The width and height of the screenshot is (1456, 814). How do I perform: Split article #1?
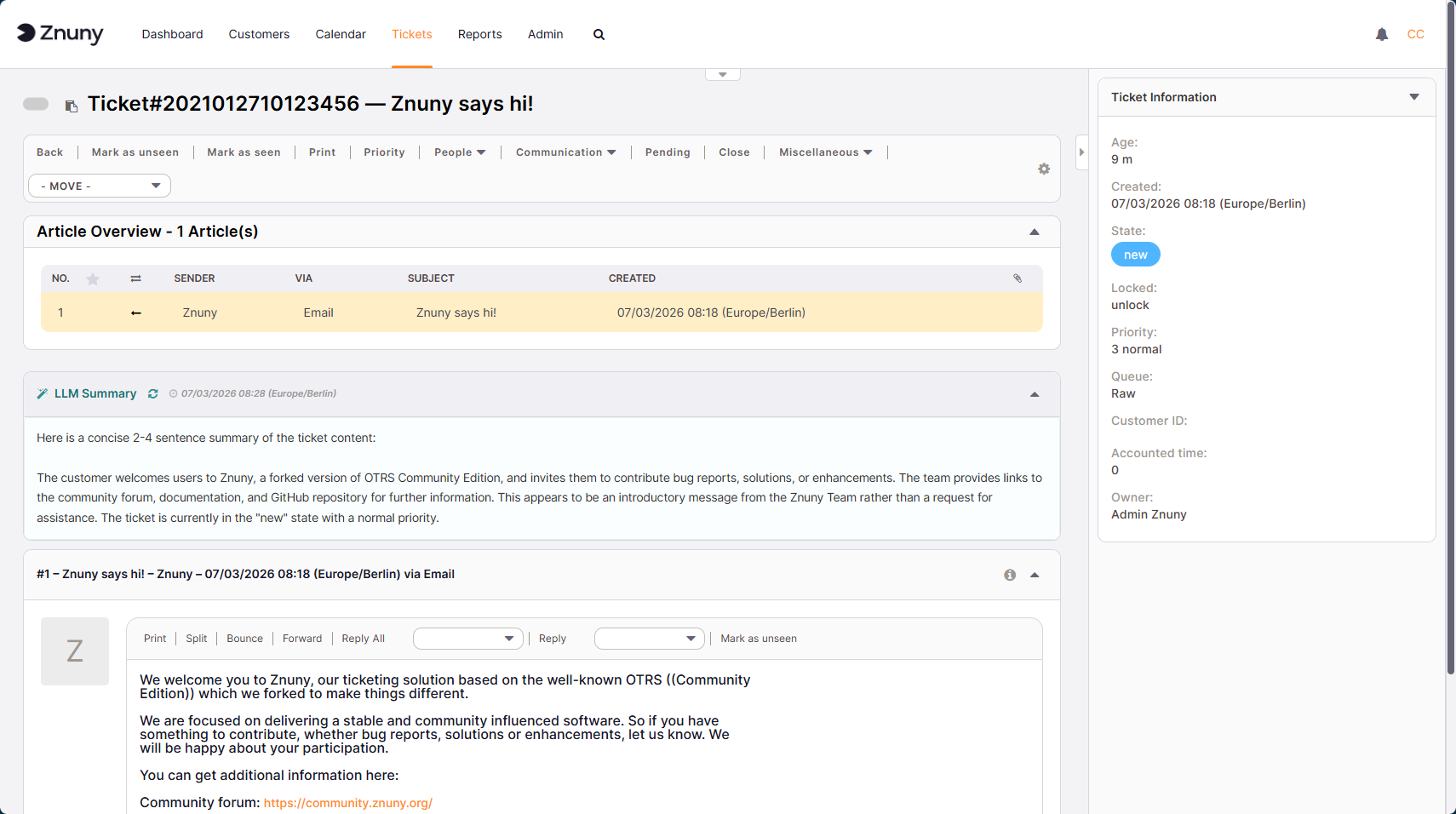(197, 639)
